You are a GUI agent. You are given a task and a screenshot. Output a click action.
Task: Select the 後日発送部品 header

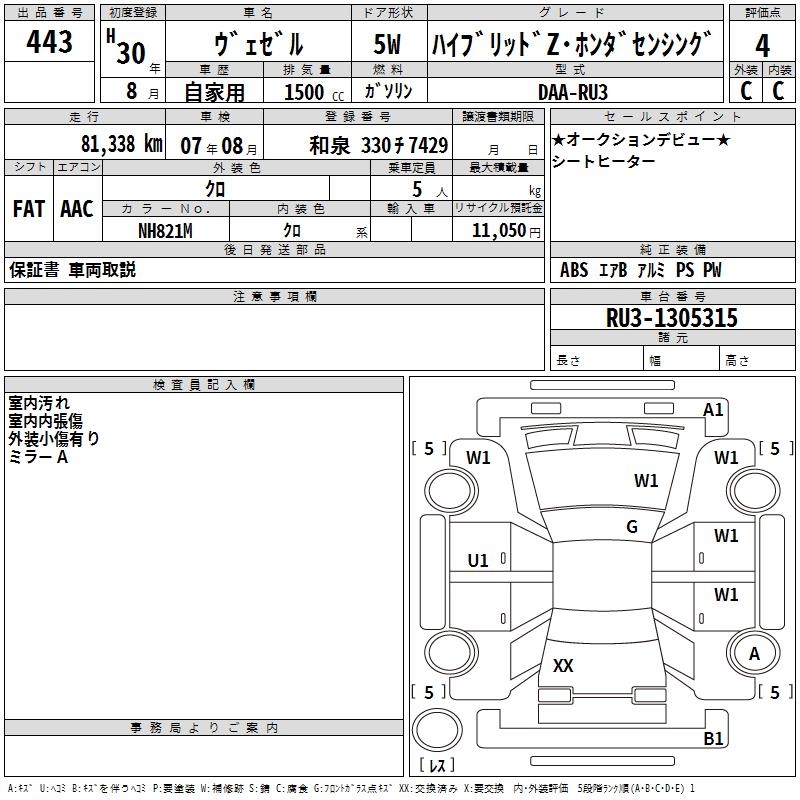tap(274, 249)
